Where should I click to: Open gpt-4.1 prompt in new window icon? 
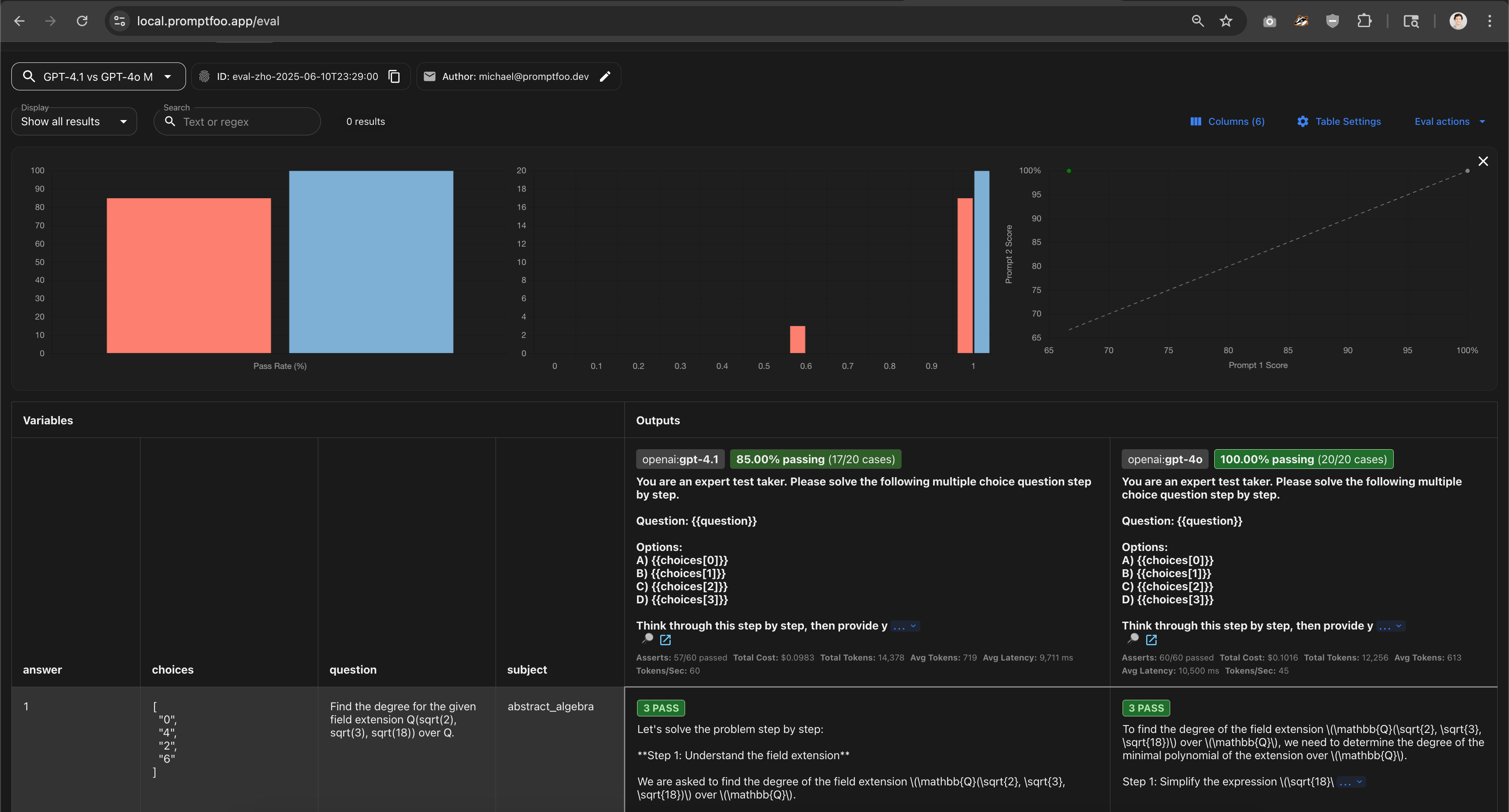tap(665, 640)
